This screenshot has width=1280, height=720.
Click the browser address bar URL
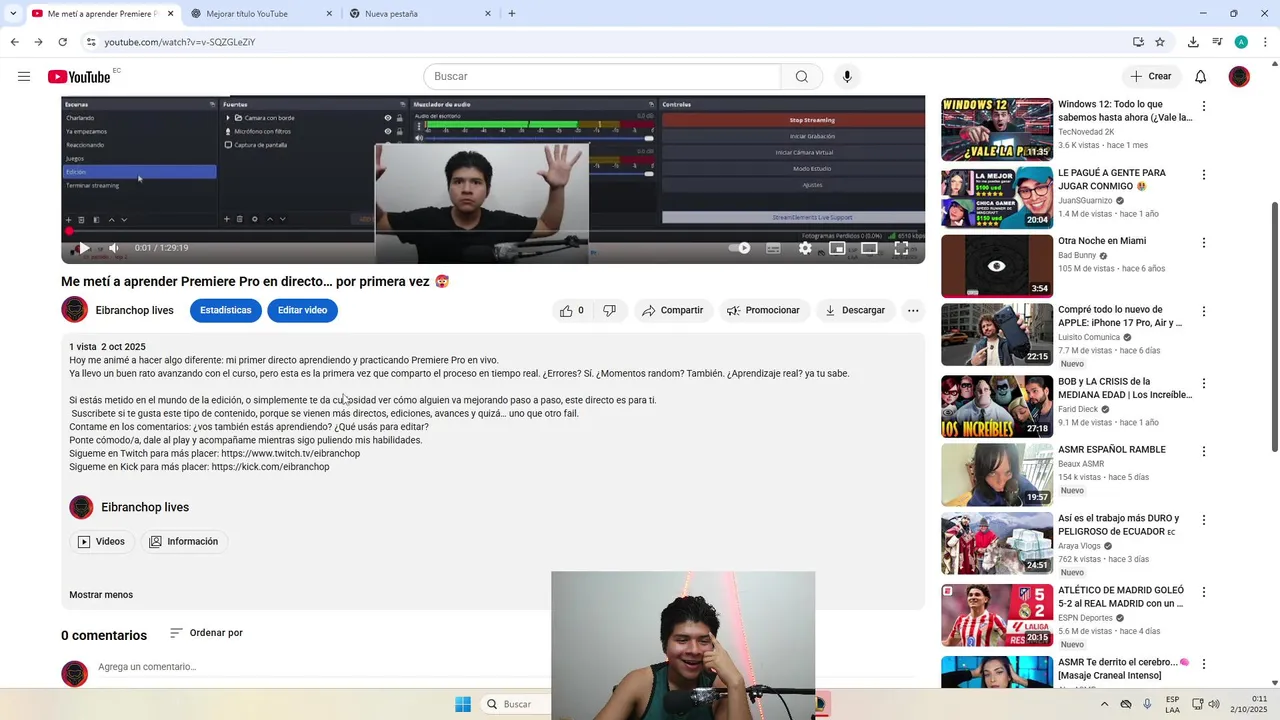(180, 42)
